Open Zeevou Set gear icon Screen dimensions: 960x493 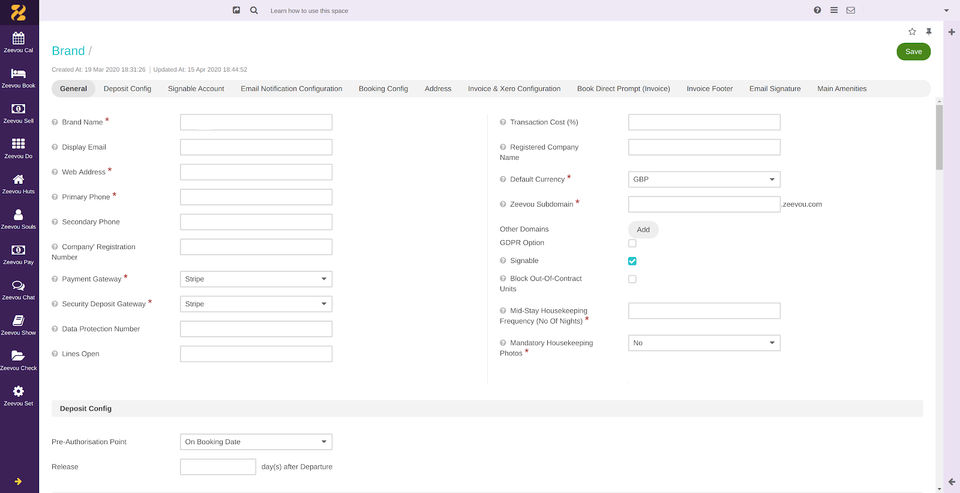tap(18, 391)
